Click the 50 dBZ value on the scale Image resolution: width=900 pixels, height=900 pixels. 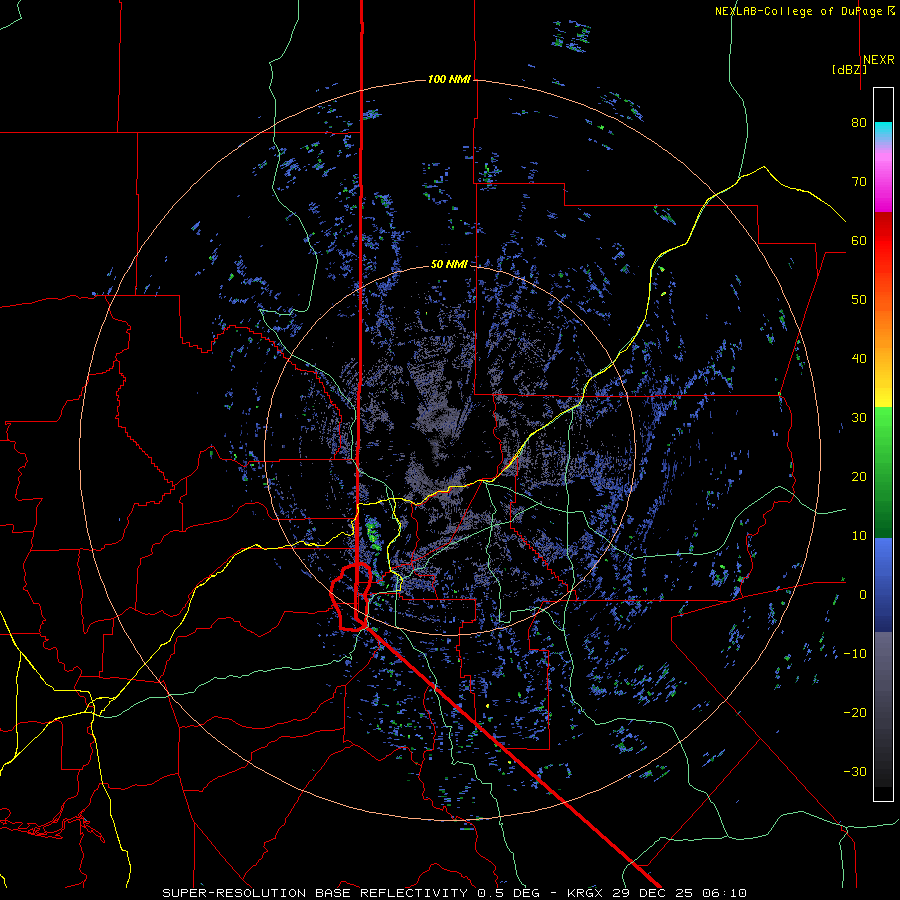tap(859, 300)
